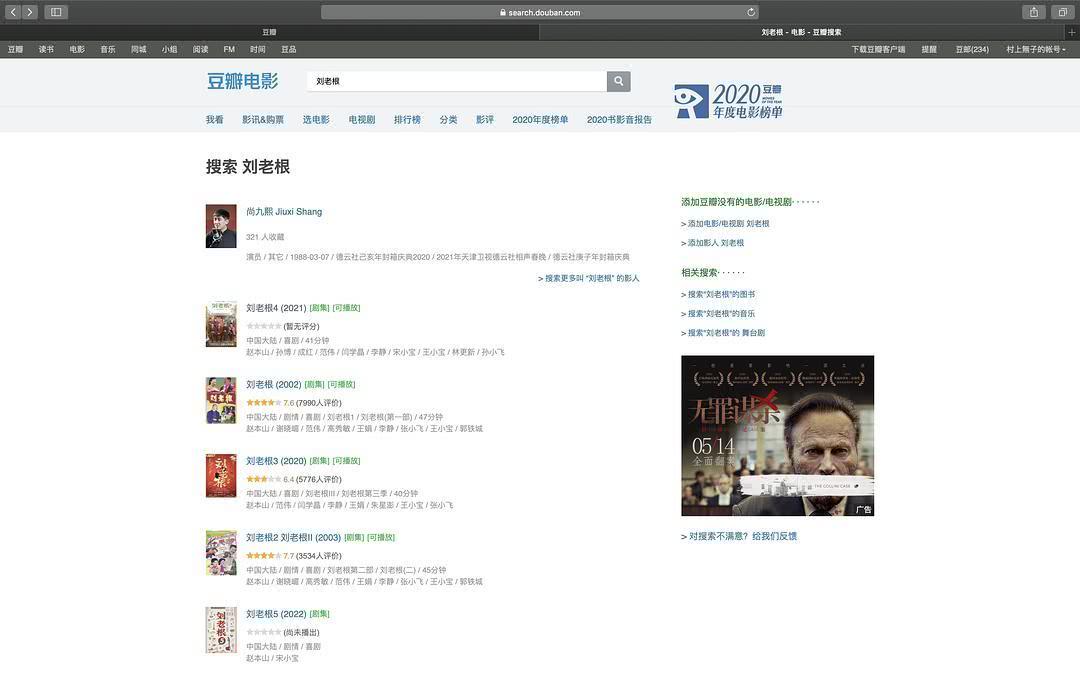Click the magnifier search button
This screenshot has width=1080, height=675.
pos(619,81)
